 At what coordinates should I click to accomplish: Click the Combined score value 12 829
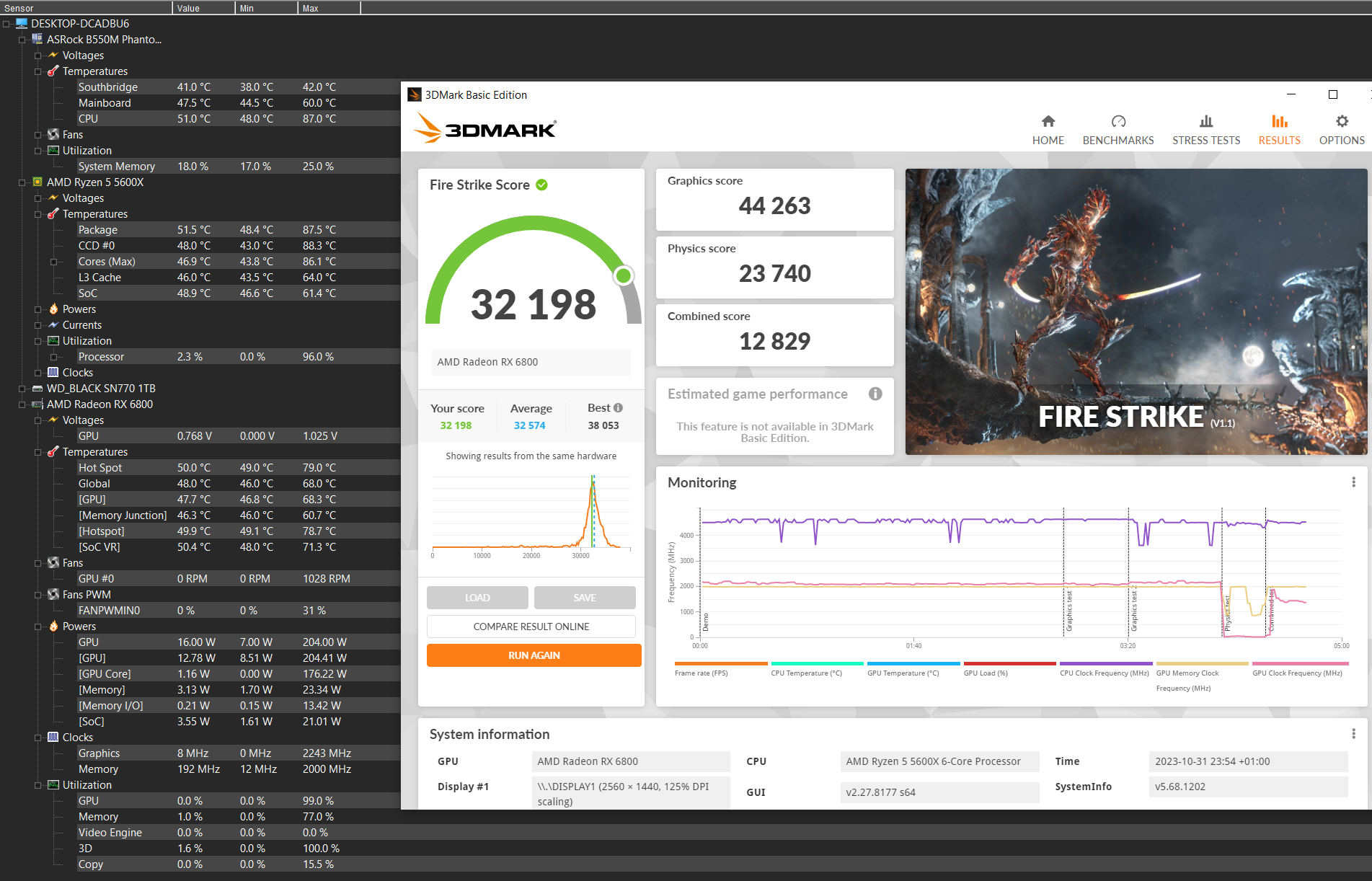point(775,342)
